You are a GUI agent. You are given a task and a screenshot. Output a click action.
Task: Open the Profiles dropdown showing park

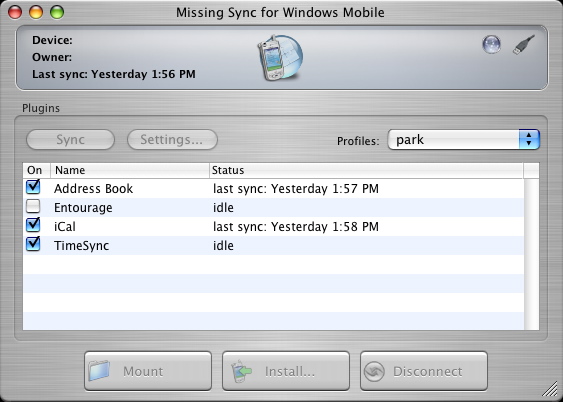pos(464,139)
